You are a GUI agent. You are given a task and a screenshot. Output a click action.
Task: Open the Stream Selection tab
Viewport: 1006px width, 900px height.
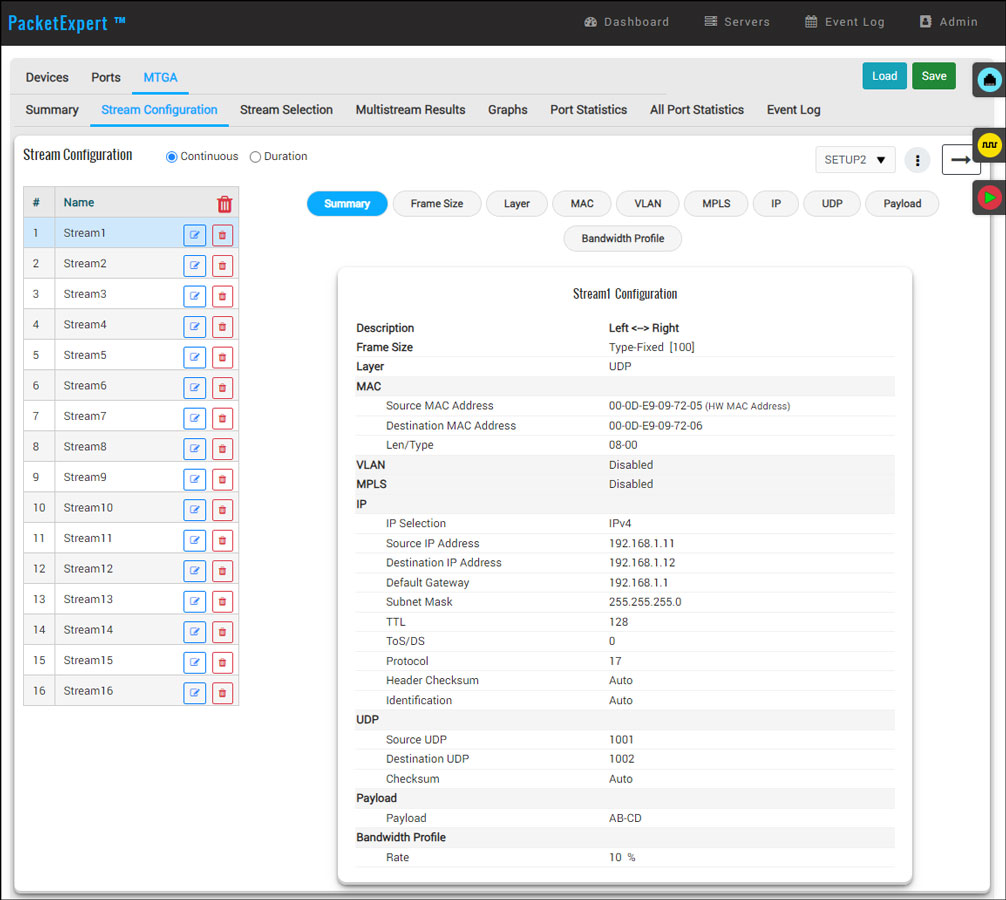click(x=286, y=110)
